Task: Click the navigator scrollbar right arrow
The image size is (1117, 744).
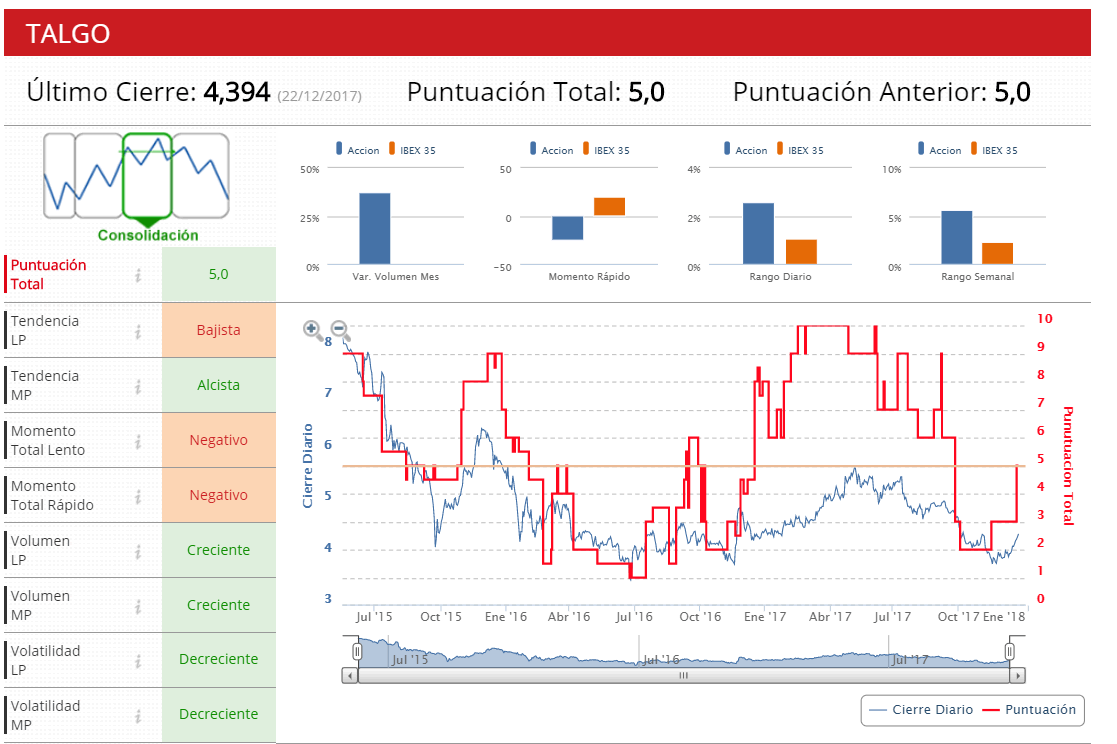Action: pyautogui.click(x=1018, y=675)
